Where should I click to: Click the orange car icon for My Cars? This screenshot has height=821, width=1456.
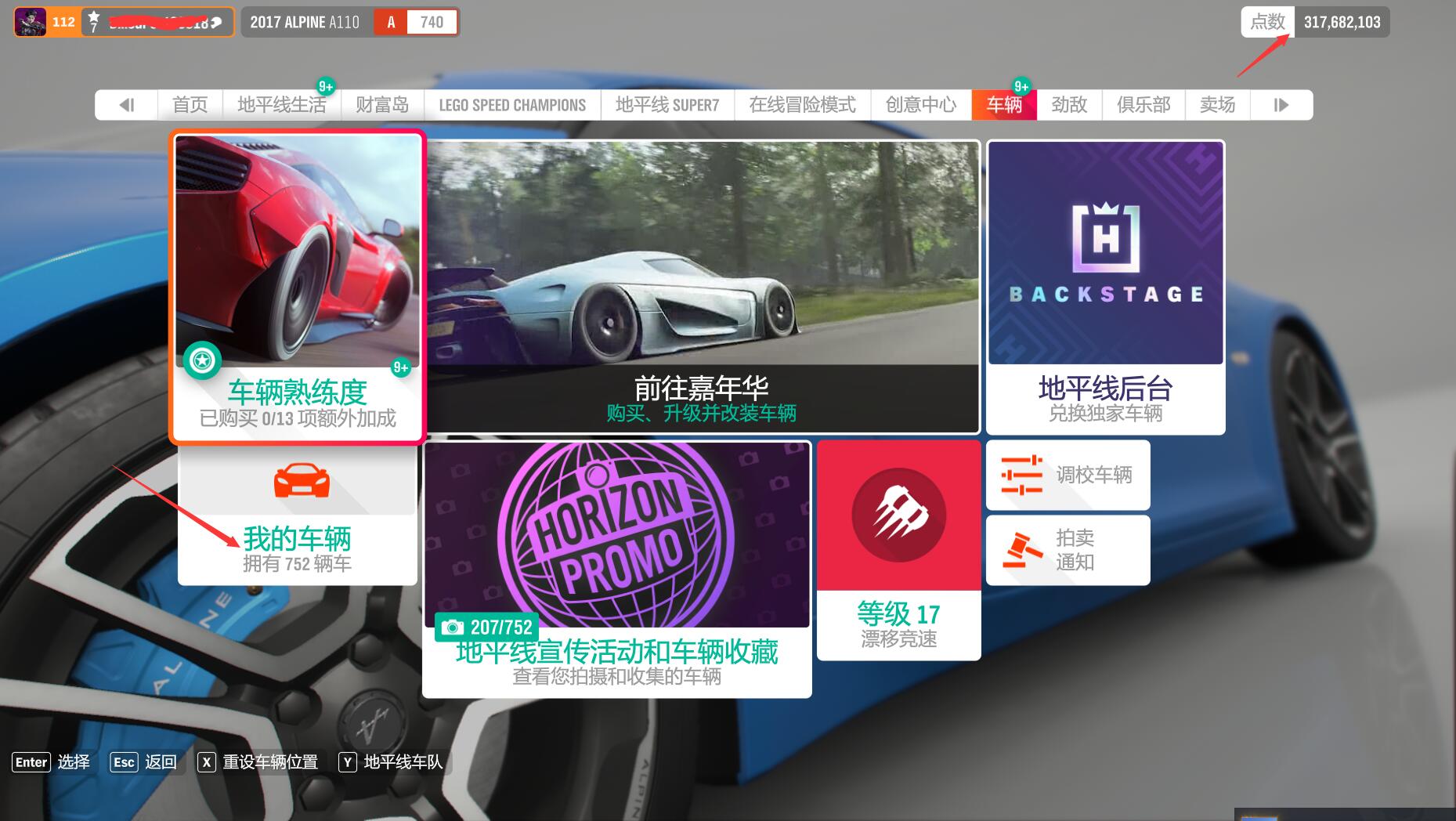click(x=301, y=480)
